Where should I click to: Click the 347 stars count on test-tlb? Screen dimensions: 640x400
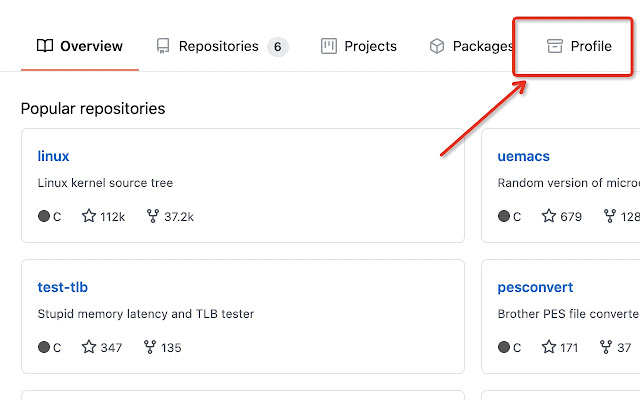(111, 348)
